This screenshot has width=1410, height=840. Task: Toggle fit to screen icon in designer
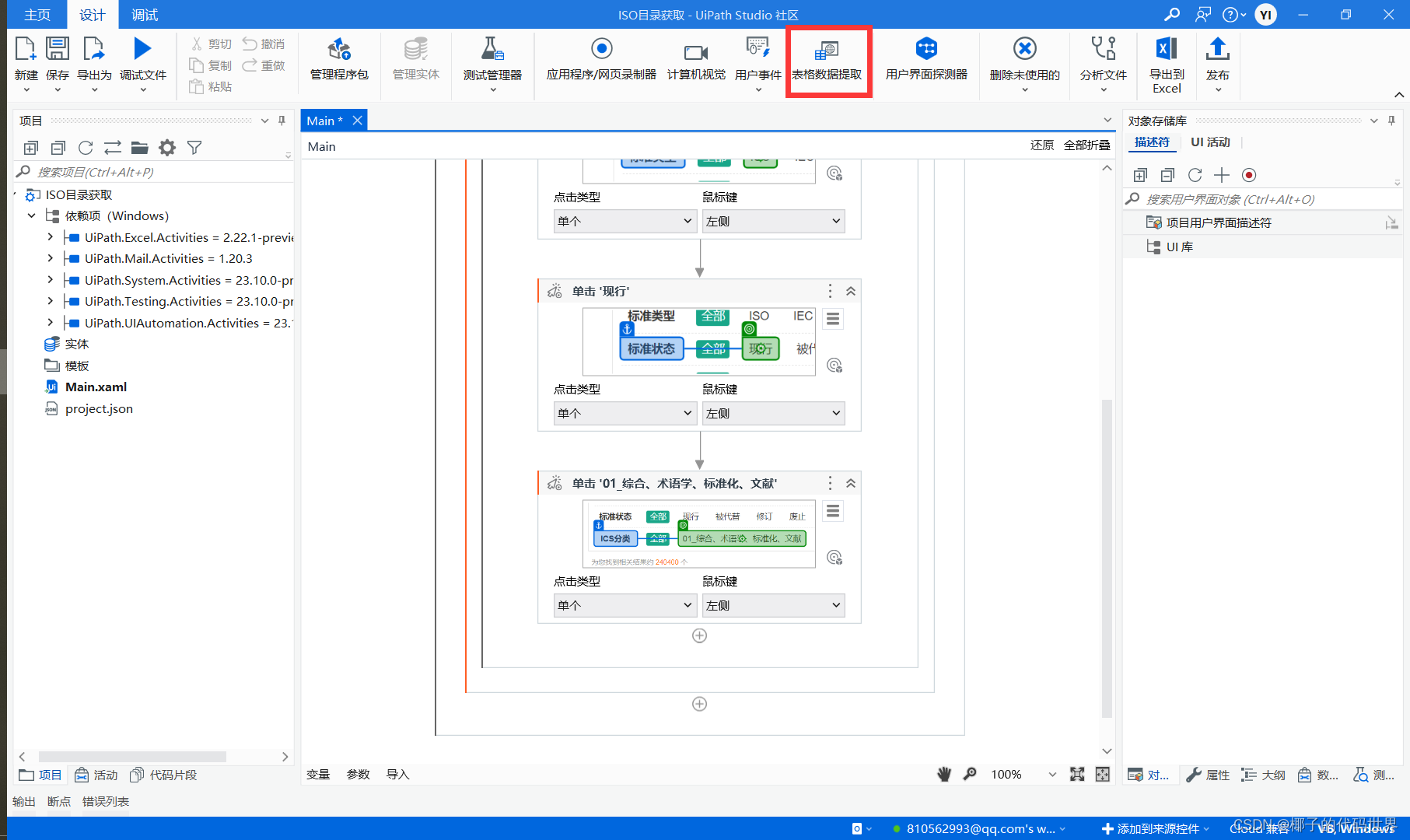pos(1077,774)
